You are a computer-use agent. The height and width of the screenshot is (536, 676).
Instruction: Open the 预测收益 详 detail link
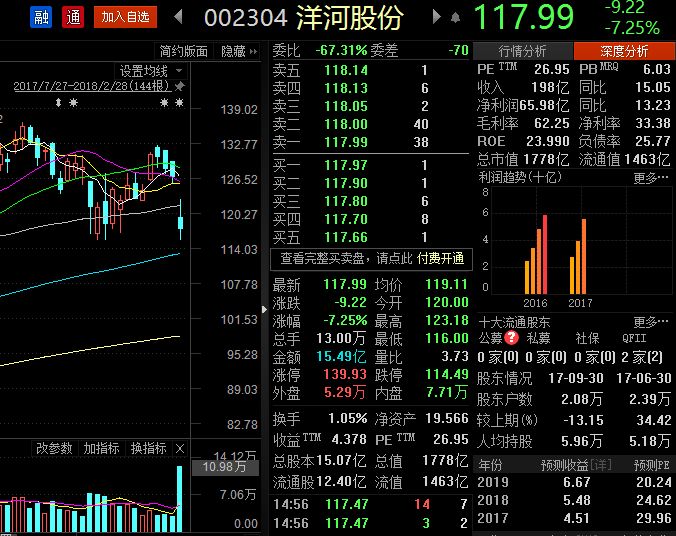pyautogui.click(x=601, y=465)
